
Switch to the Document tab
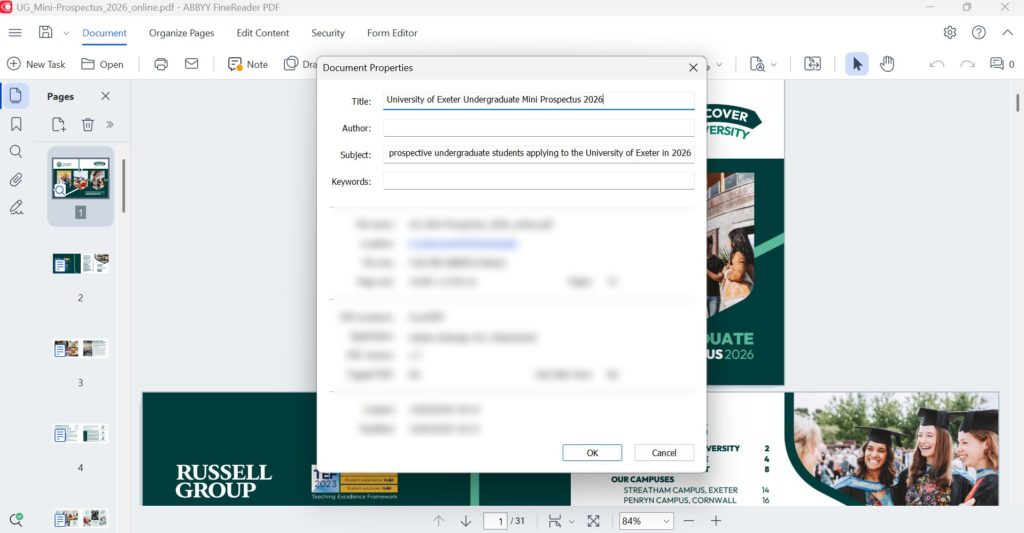104,33
